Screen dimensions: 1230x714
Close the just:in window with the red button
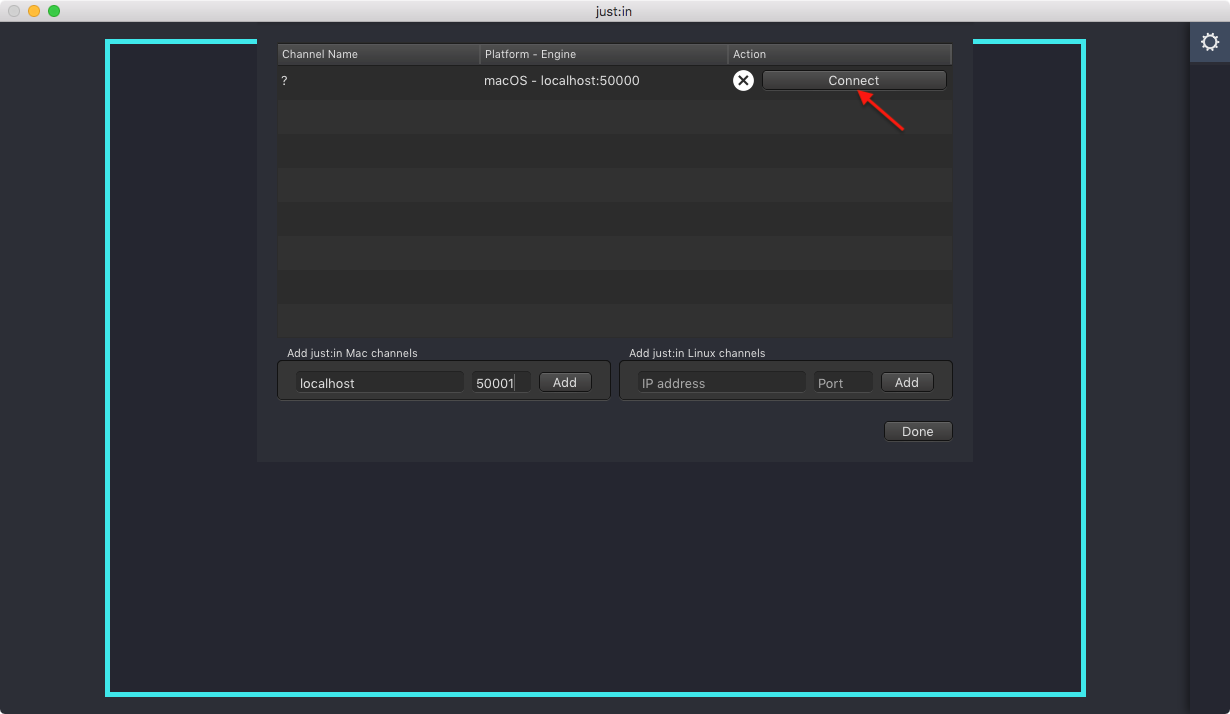pos(14,11)
